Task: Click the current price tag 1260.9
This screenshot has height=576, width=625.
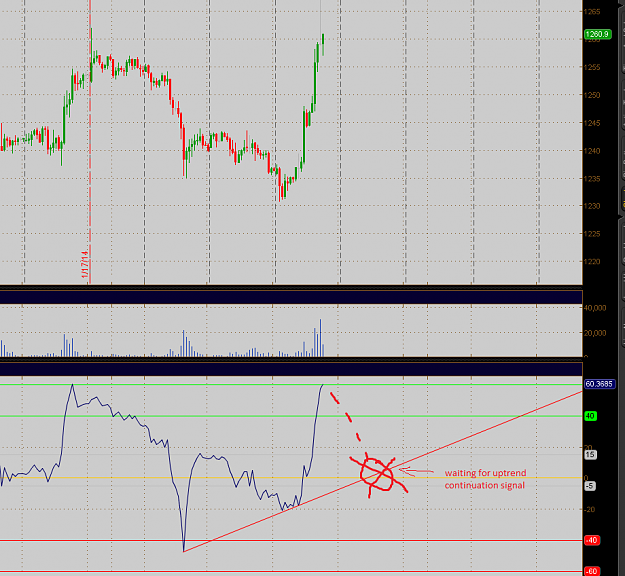Action: 597,34
